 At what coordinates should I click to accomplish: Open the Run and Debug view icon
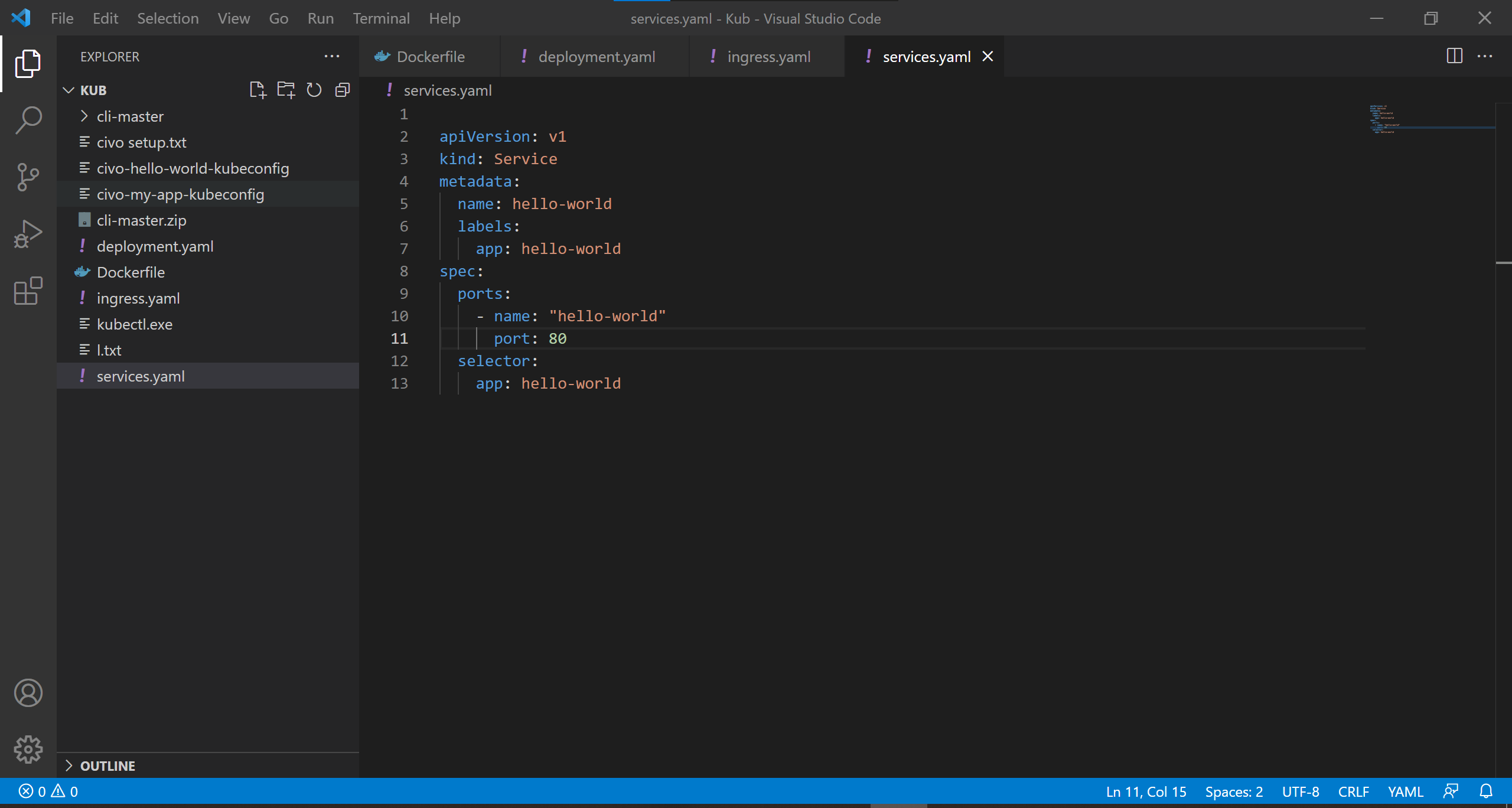[x=28, y=233]
